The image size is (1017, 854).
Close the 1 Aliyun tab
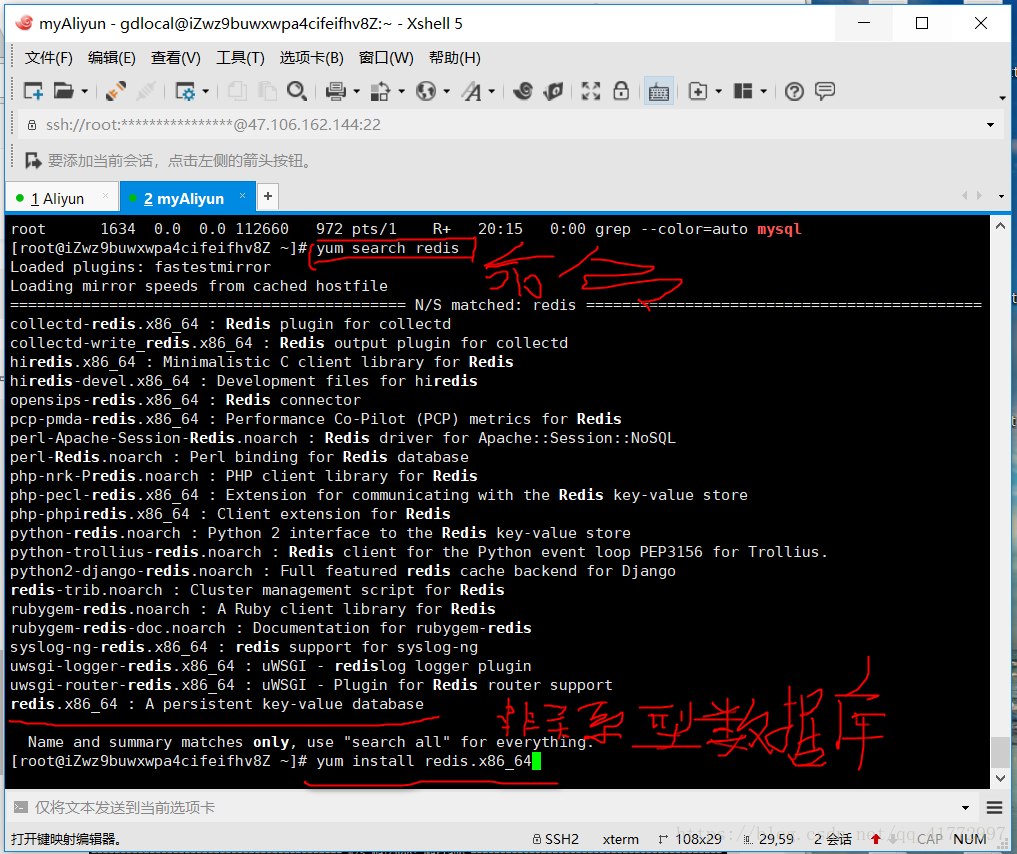pyautogui.click(x=105, y=195)
